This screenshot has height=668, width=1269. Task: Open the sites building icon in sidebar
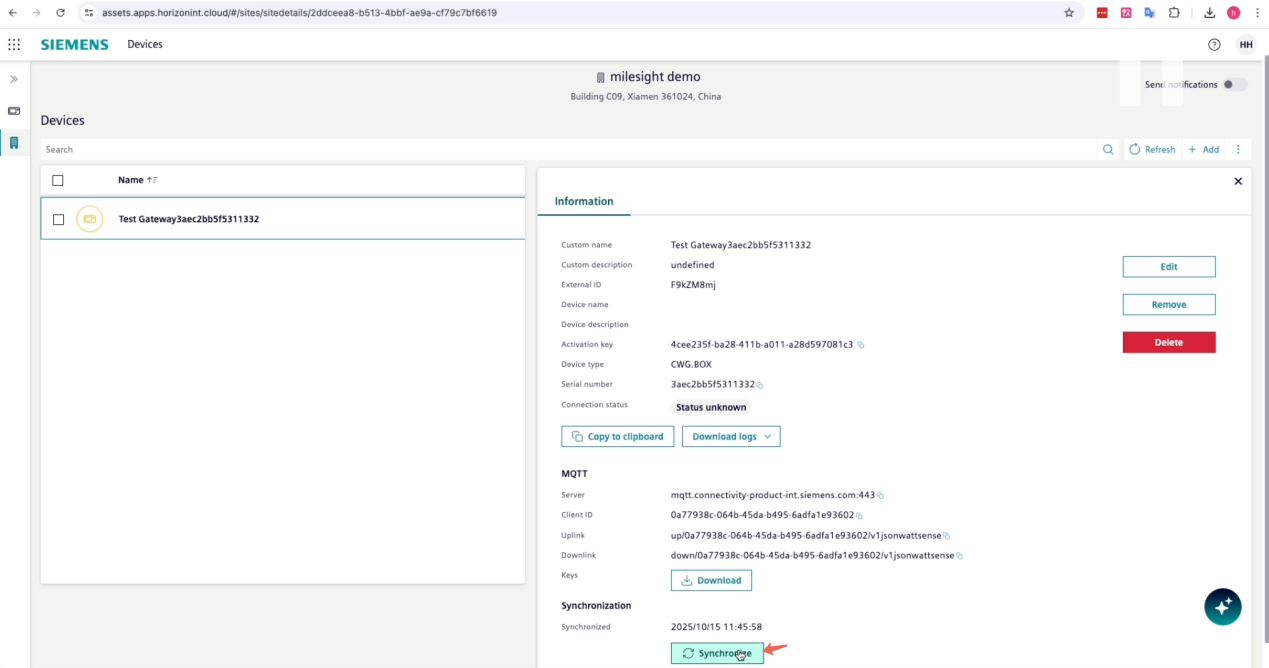point(14,143)
